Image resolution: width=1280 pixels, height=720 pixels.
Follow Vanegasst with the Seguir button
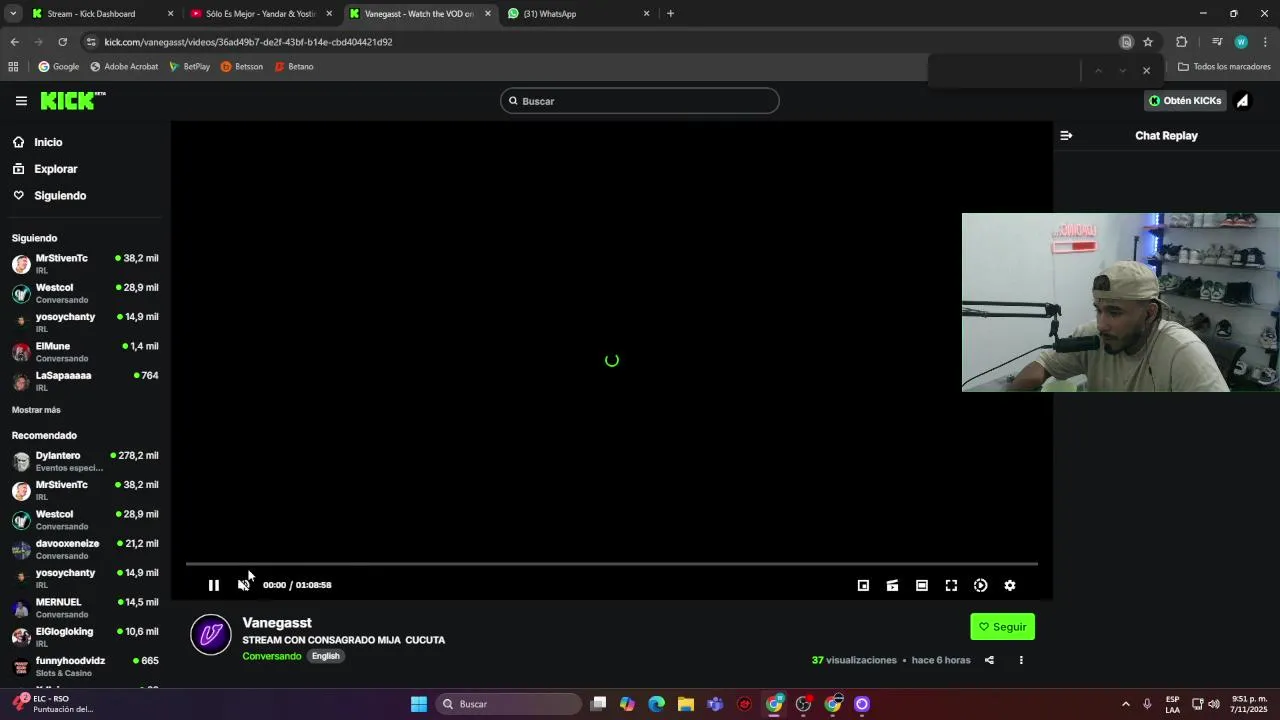pos(1002,627)
